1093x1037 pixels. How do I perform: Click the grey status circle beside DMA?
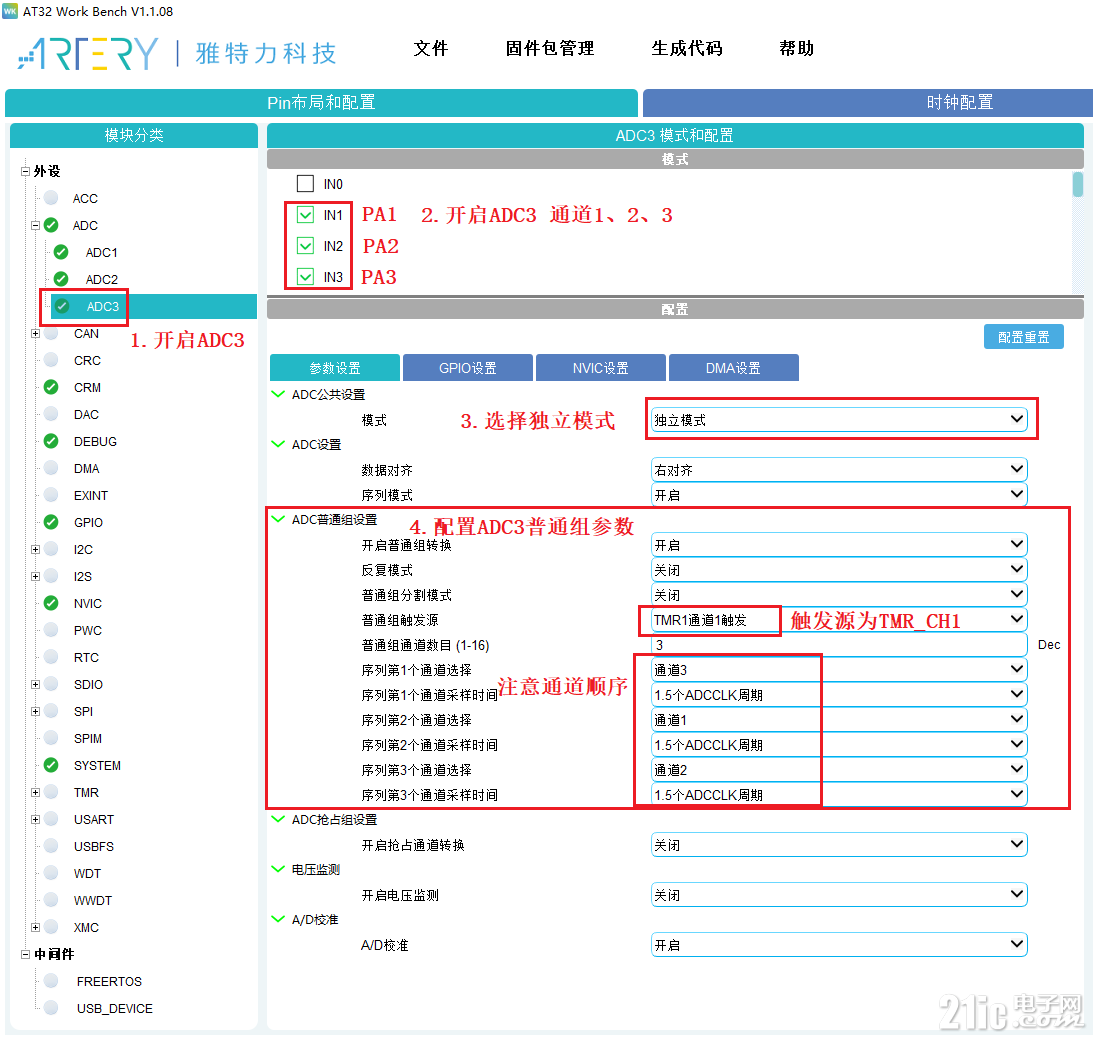[x=51, y=468]
